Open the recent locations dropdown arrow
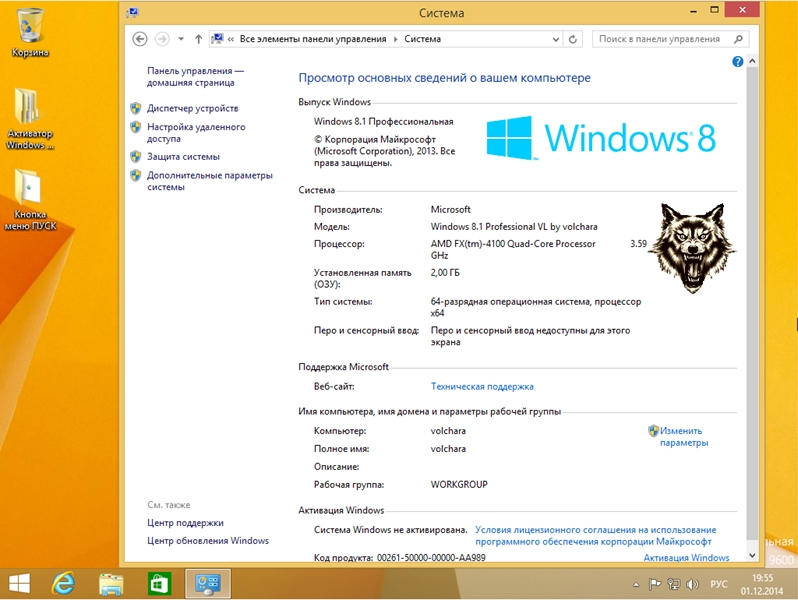 point(181,39)
